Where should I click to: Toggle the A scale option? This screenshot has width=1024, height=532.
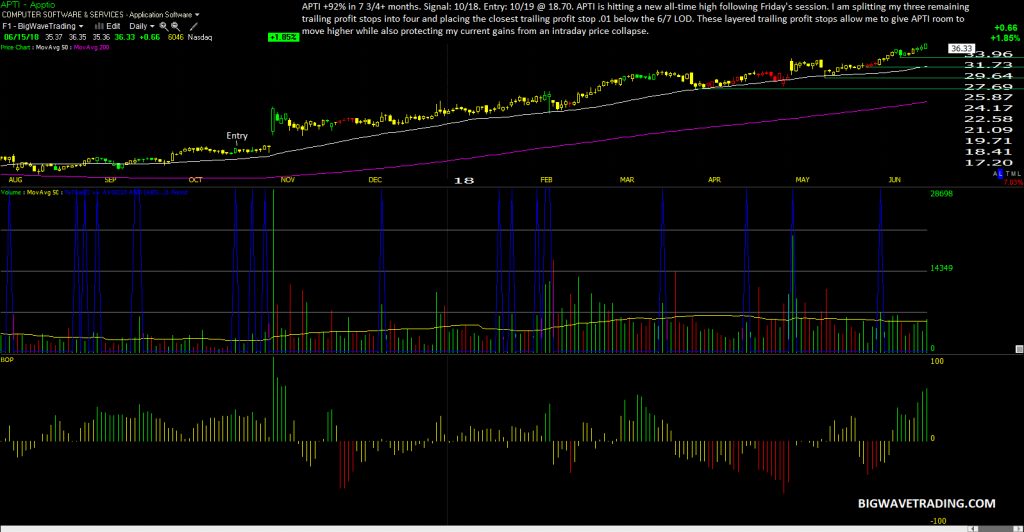tap(995, 174)
